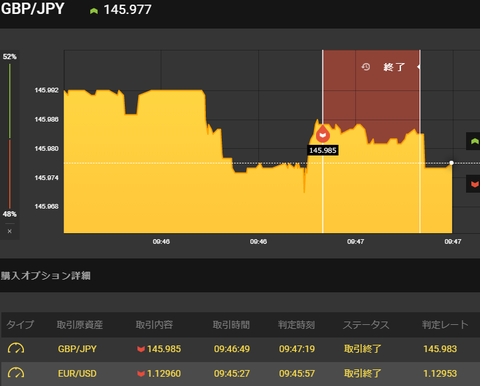Click the 取引時間 column header
Screen dimensions: 480x386
click(x=231, y=325)
